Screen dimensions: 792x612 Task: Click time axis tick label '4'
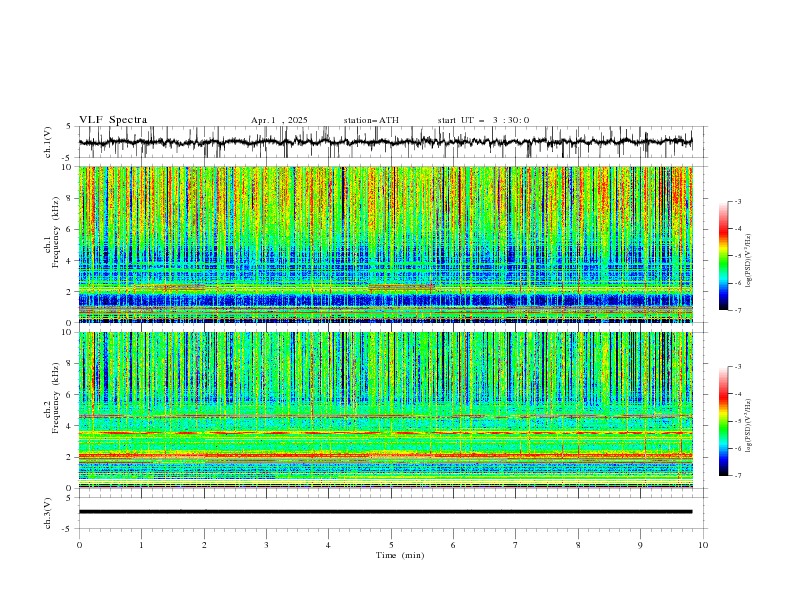pos(328,545)
